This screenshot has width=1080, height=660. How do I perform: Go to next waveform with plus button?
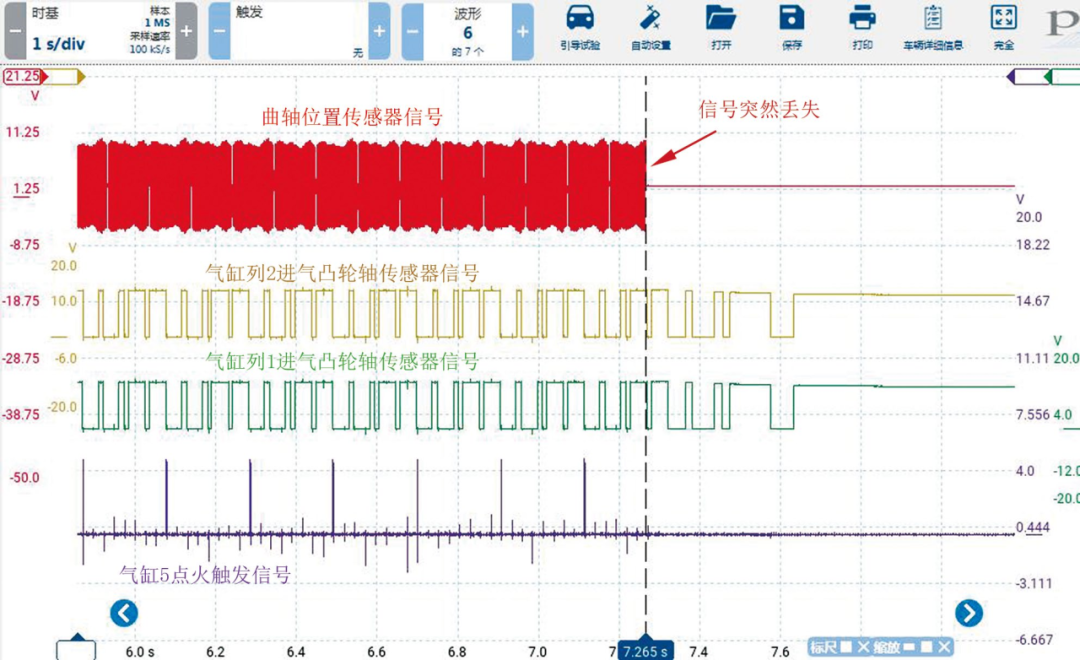pos(523,31)
